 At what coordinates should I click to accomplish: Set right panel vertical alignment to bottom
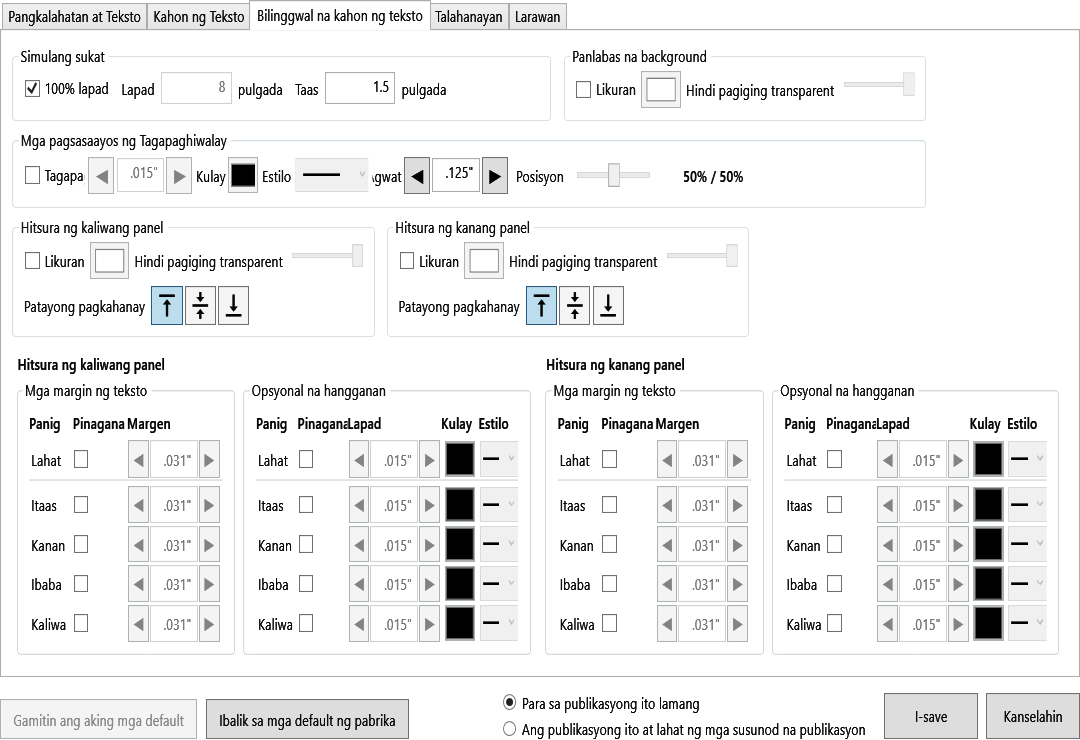[608, 305]
